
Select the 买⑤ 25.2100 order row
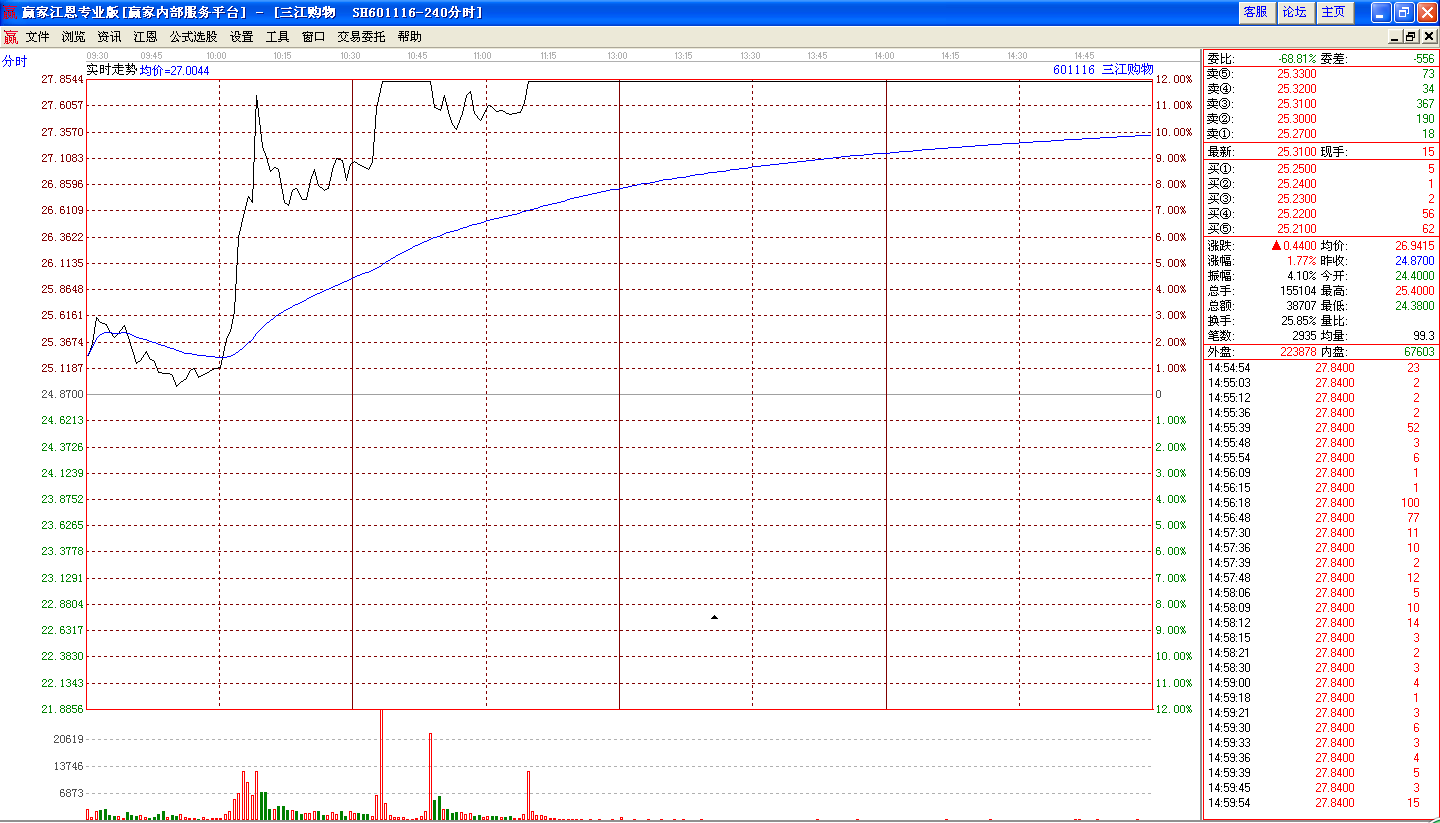coord(1321,229)
